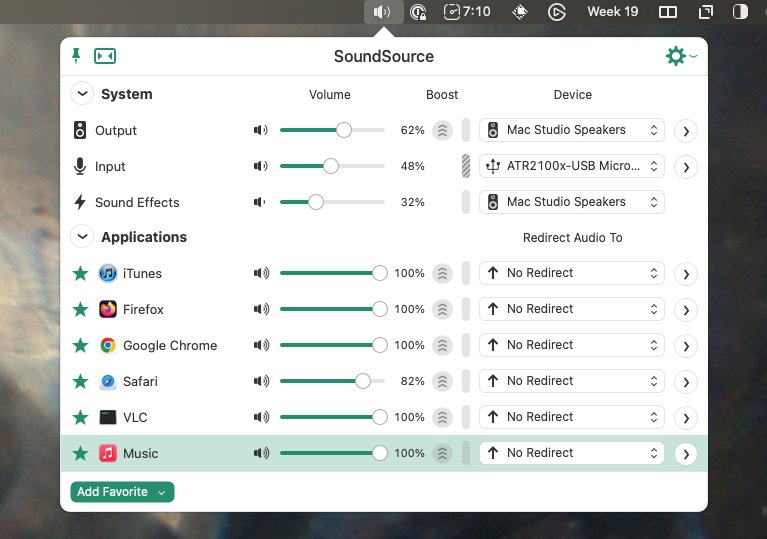Viewport: 767px width, 539px height.
Task: Open the 7:10 timer menu bar item
Action: 467,12
